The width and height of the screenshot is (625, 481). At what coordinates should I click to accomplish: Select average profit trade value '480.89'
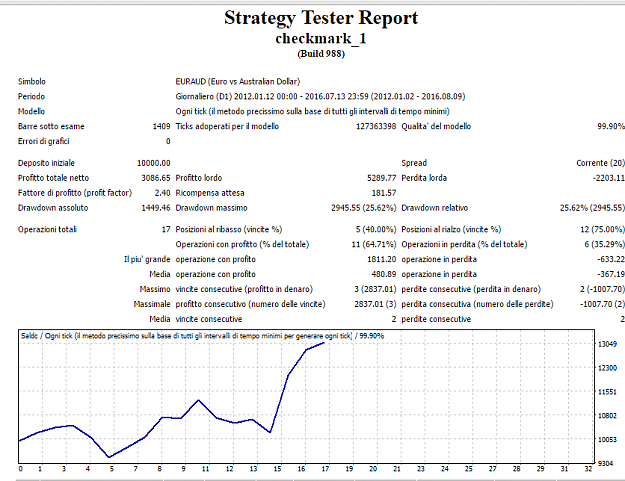(383, 274)
